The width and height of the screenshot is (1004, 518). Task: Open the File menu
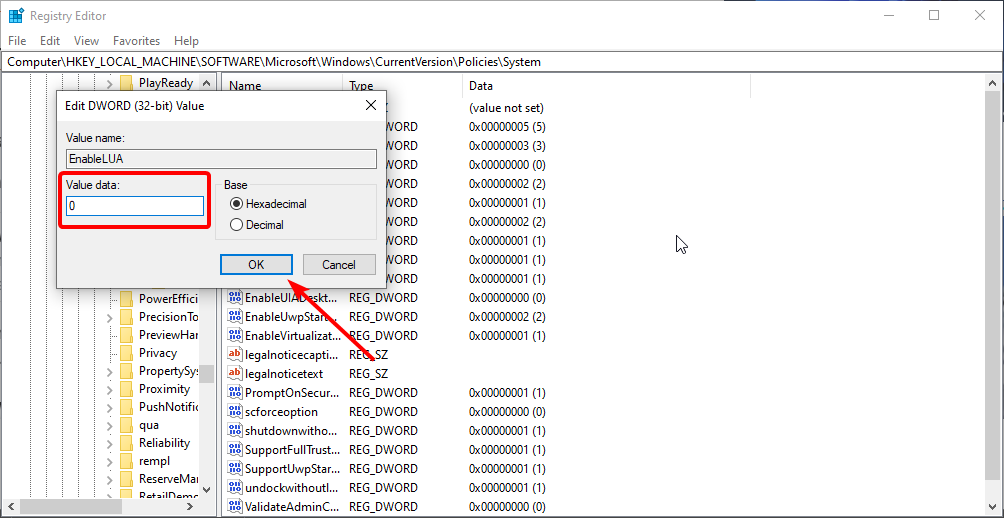point(17,40)
